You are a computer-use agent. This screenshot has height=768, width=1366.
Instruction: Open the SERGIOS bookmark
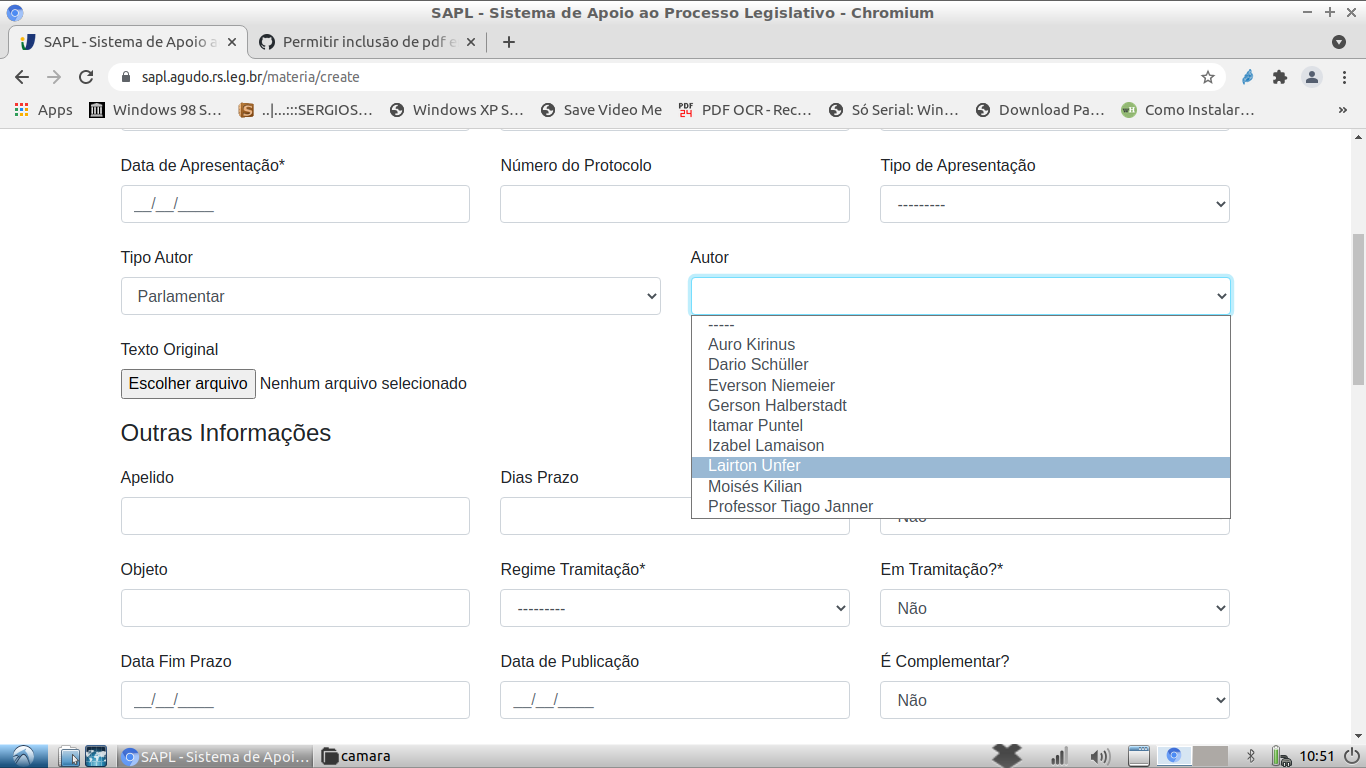(305, 110)
